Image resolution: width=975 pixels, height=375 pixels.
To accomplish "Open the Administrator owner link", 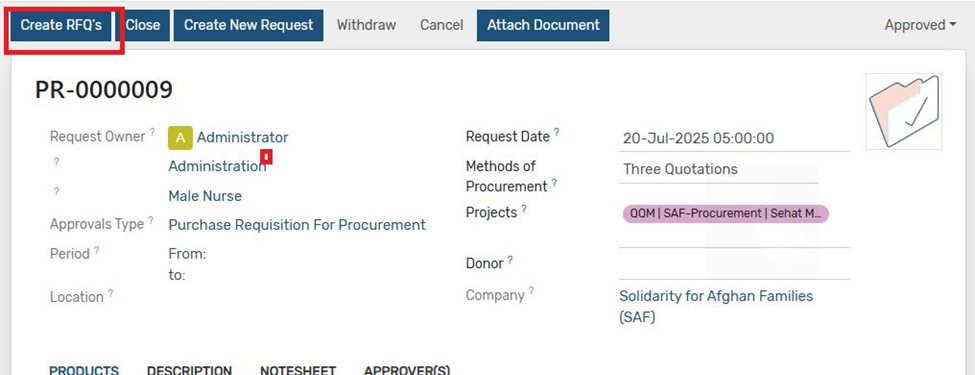I will [x=243, y=137].
